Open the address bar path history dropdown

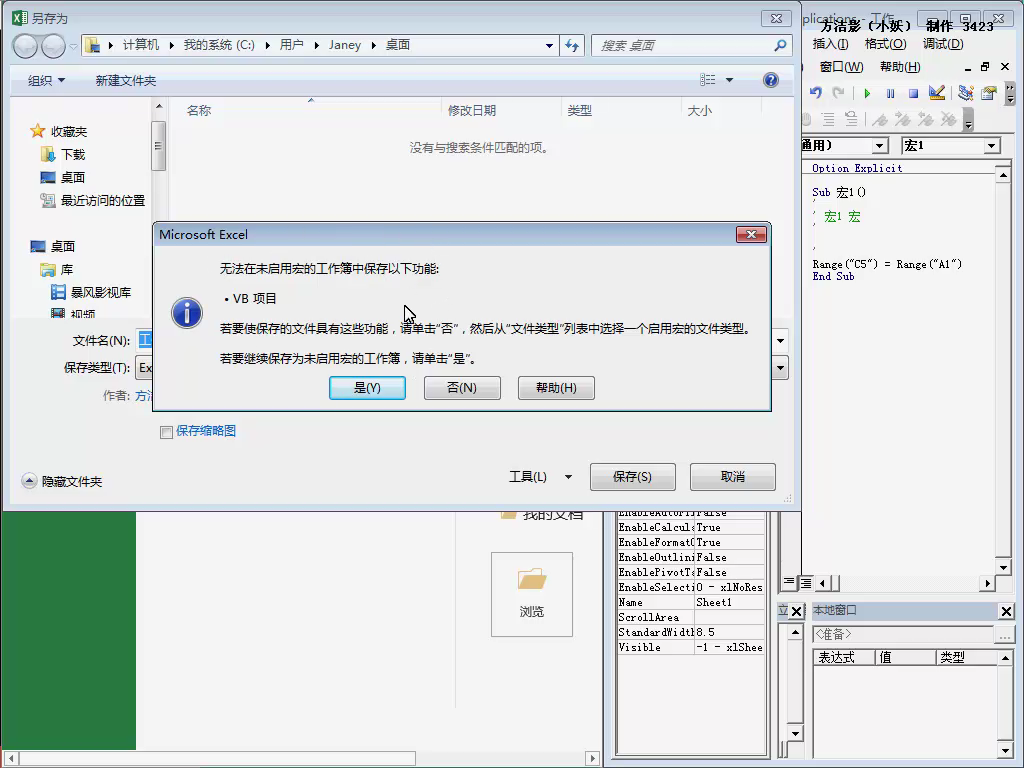click(549, 45)
